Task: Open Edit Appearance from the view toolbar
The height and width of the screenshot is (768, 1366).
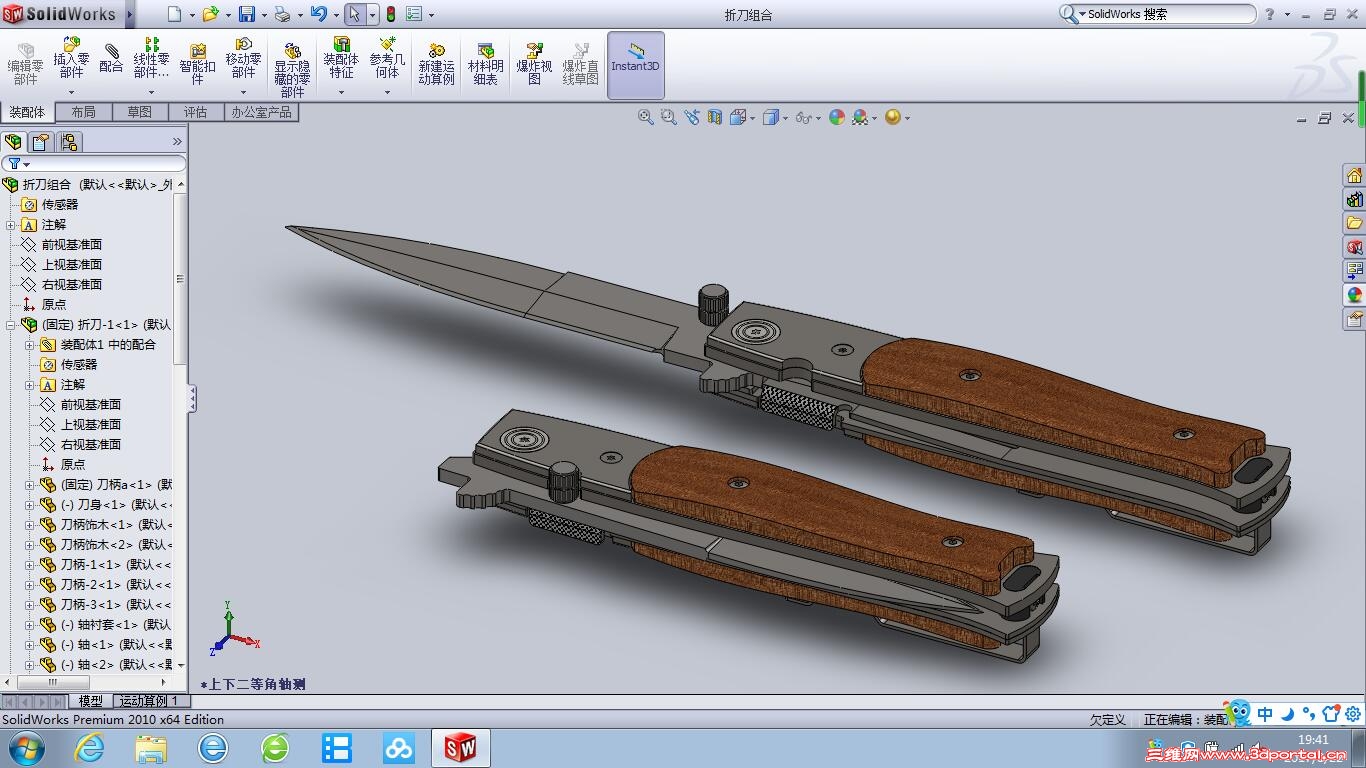Action: coord(837,117)
